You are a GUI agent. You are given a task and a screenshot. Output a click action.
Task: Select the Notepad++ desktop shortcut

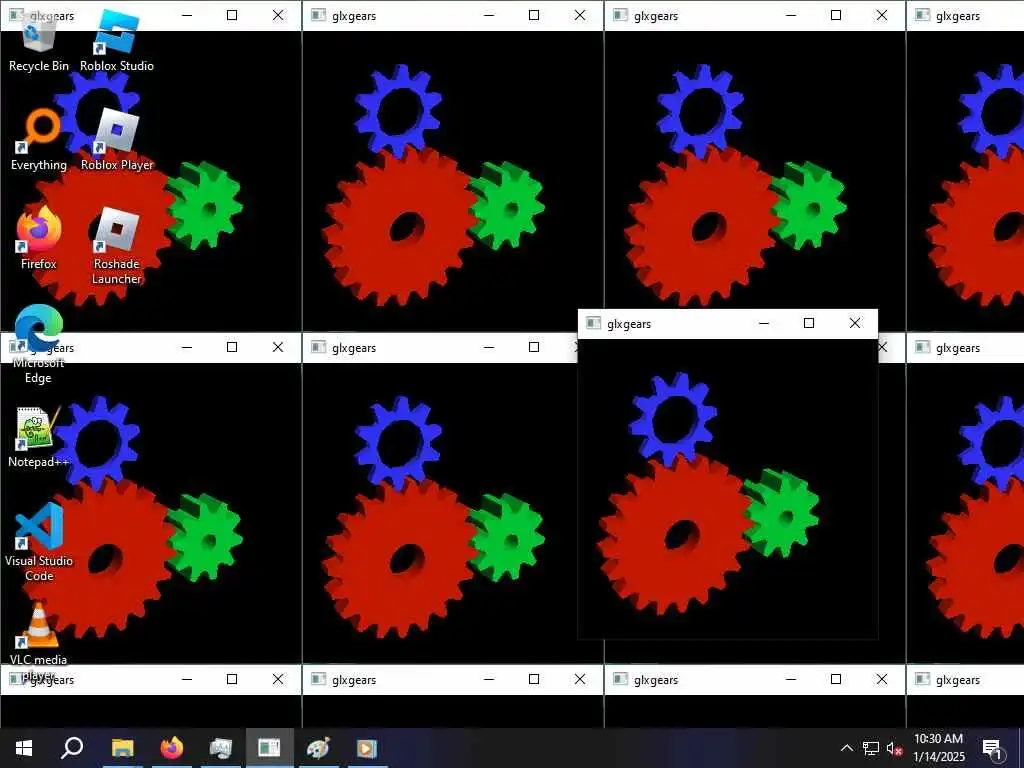click(39, 438)
